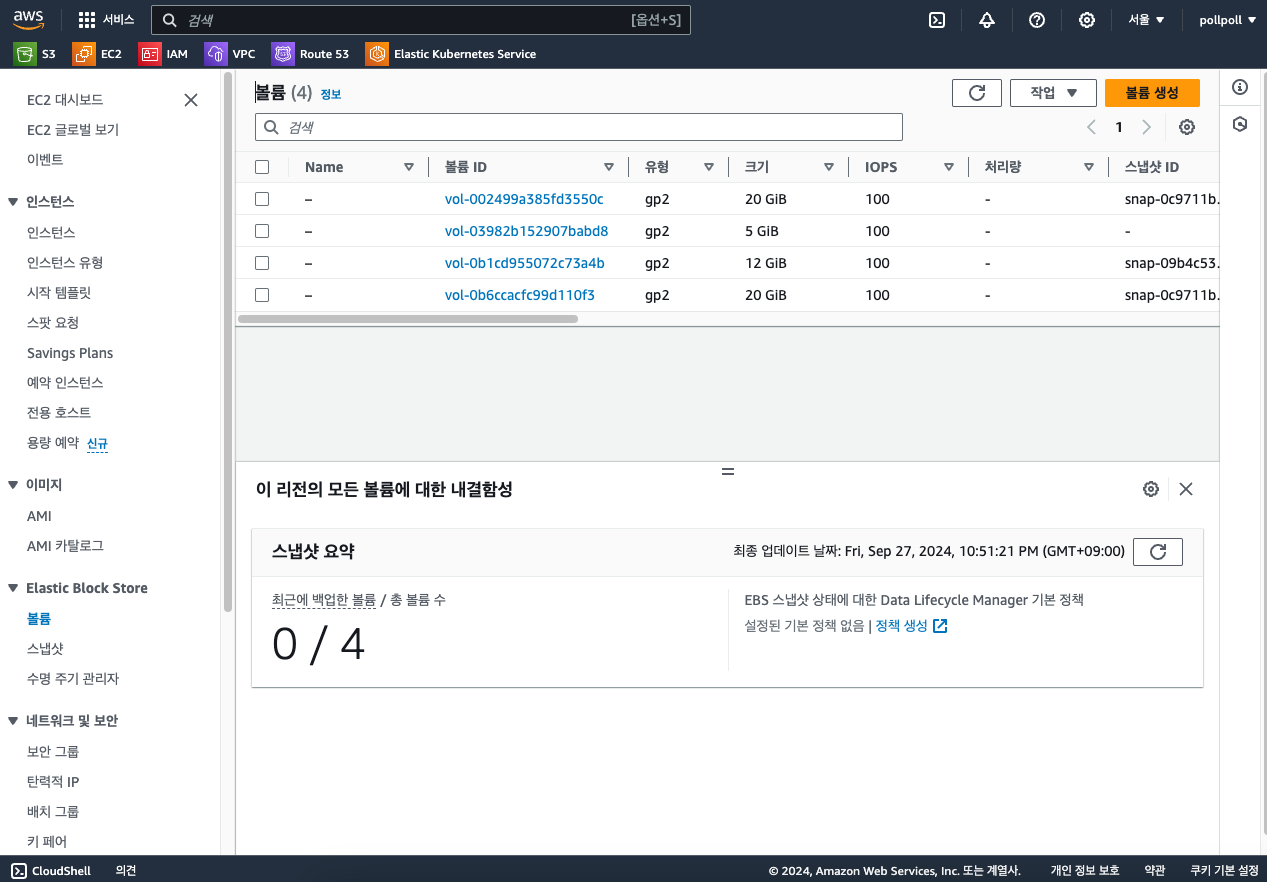The height and width of the screenshot is (882, 1267).
Task: Sort by 크기 column arrow
Action: pos(829,167)
